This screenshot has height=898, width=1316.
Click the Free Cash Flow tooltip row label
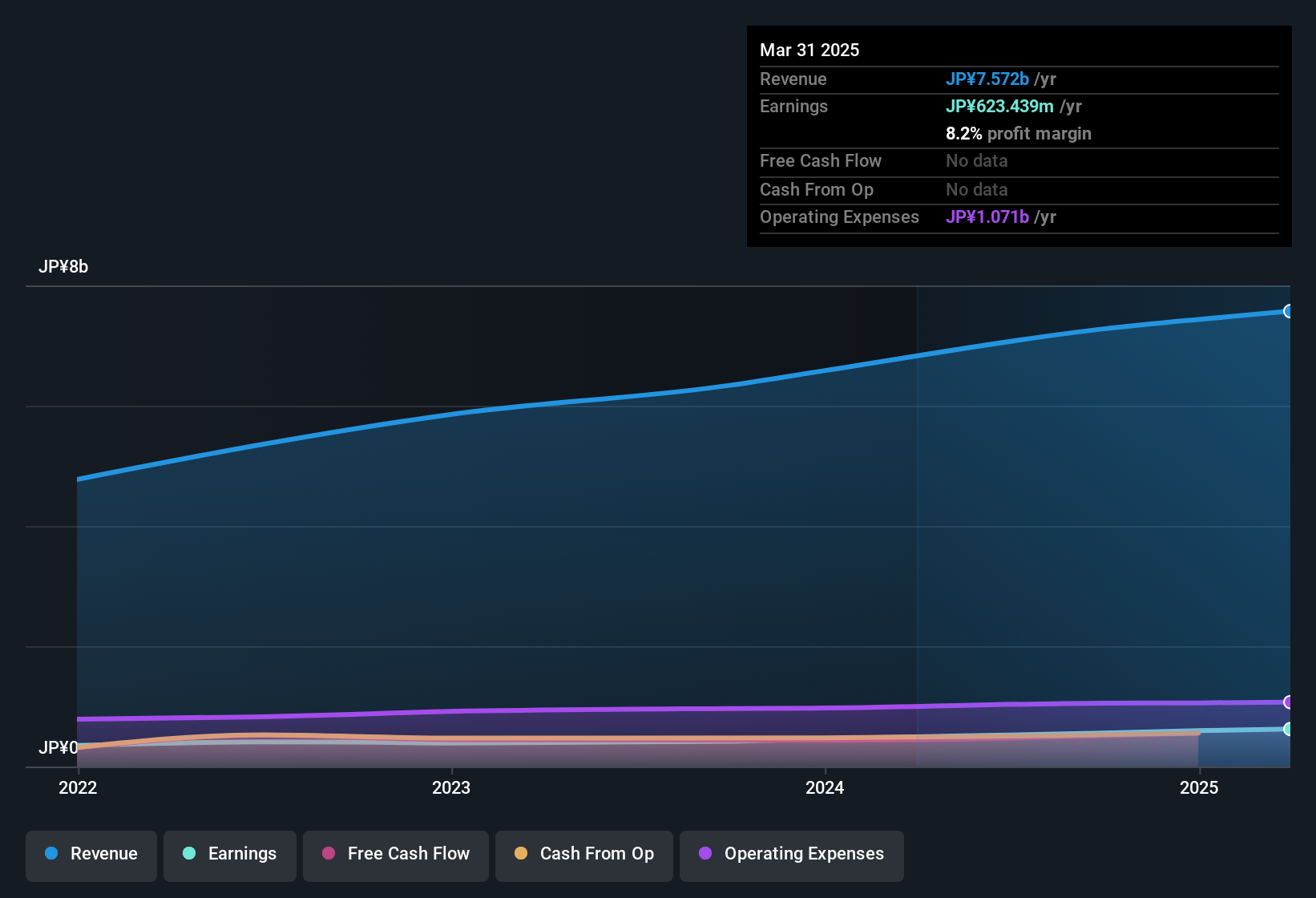(821, 160)
